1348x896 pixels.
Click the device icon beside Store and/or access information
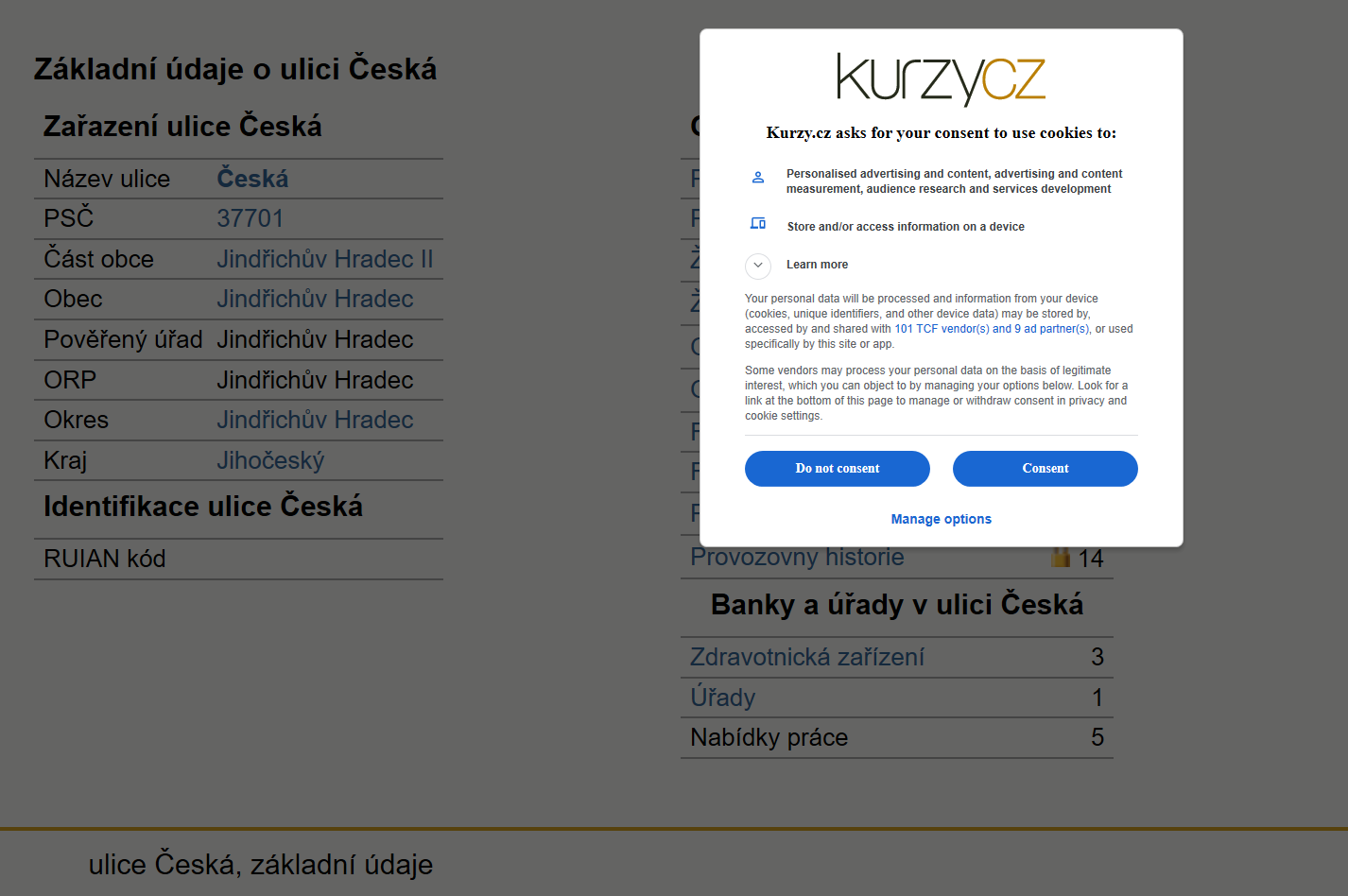(758, 224)
